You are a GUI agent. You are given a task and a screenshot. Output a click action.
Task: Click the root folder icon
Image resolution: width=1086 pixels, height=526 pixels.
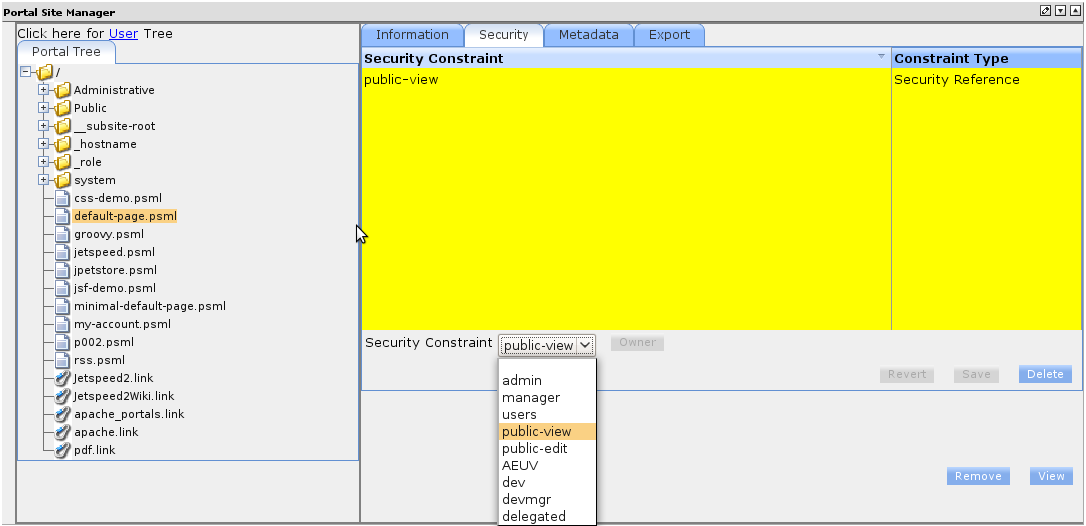[x=45, y=72]
